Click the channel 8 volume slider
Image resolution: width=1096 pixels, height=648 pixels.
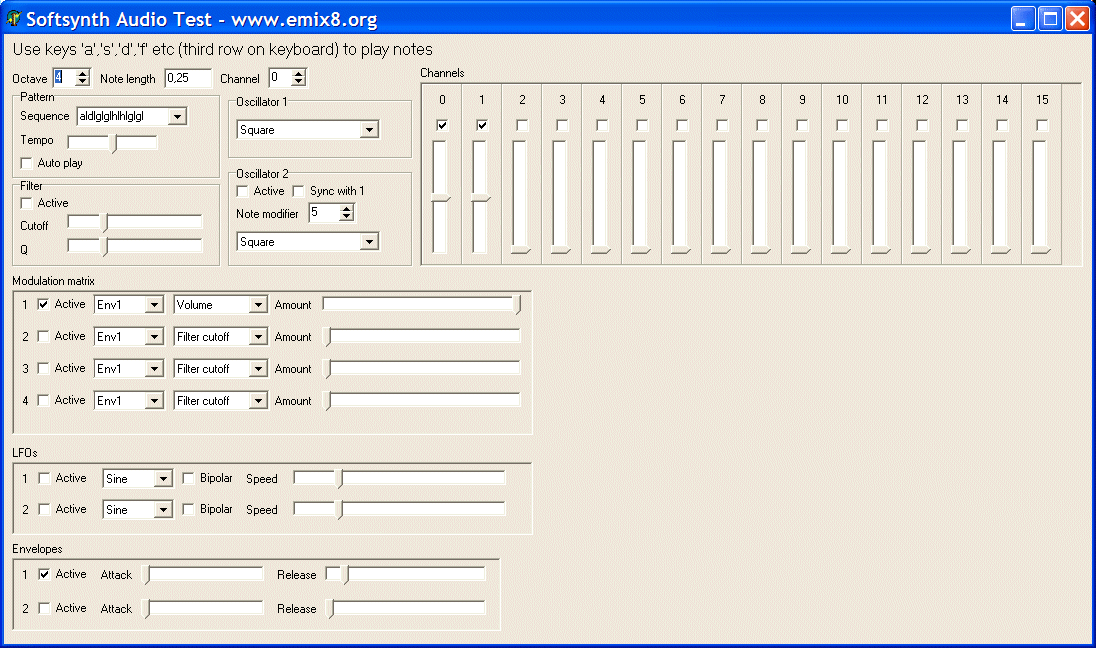(760, 197)
